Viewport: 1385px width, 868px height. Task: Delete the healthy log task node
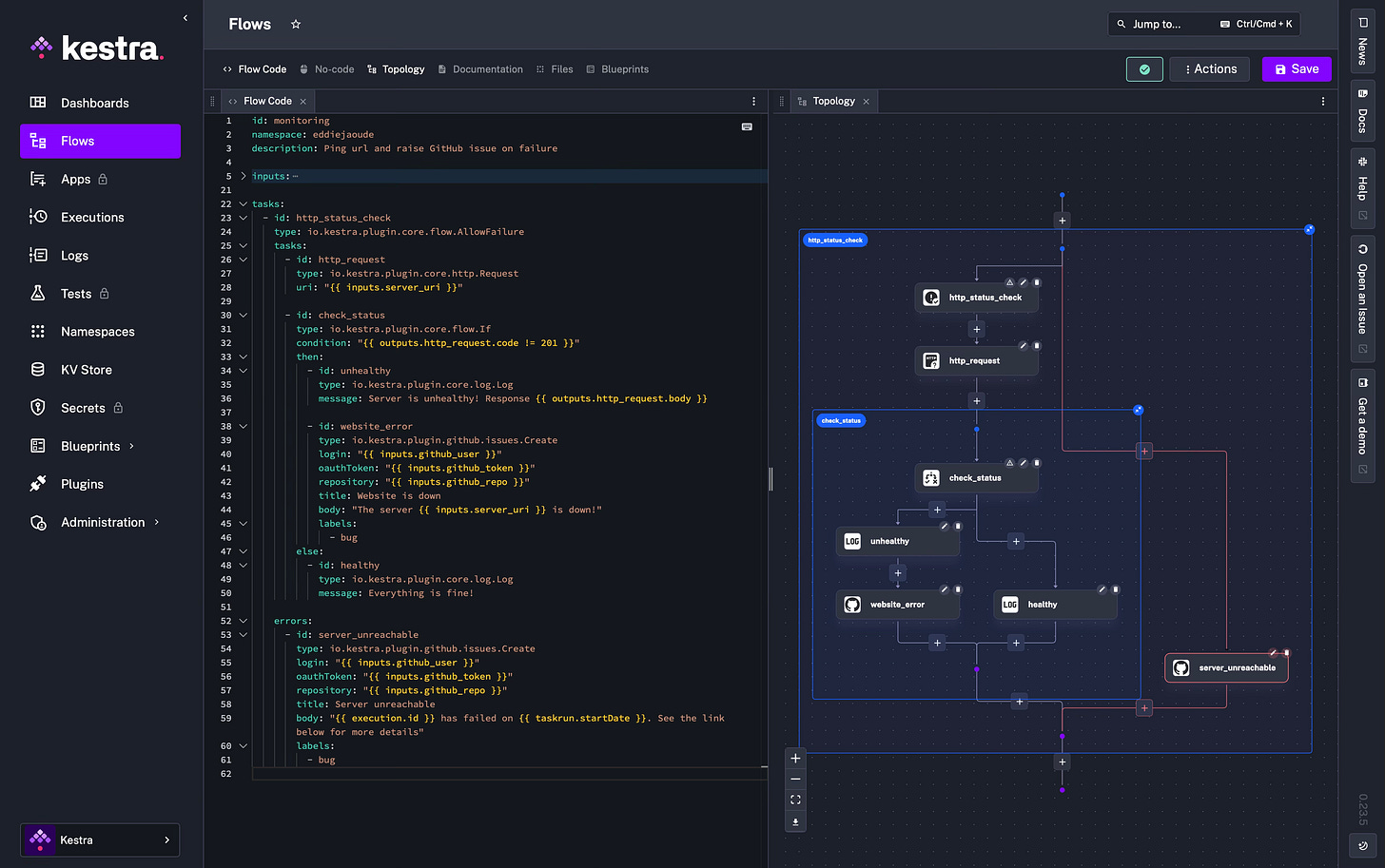[1116, 589]
